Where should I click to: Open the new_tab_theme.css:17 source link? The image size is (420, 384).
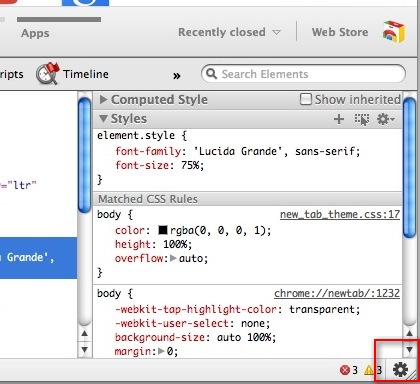pos(340,214)
